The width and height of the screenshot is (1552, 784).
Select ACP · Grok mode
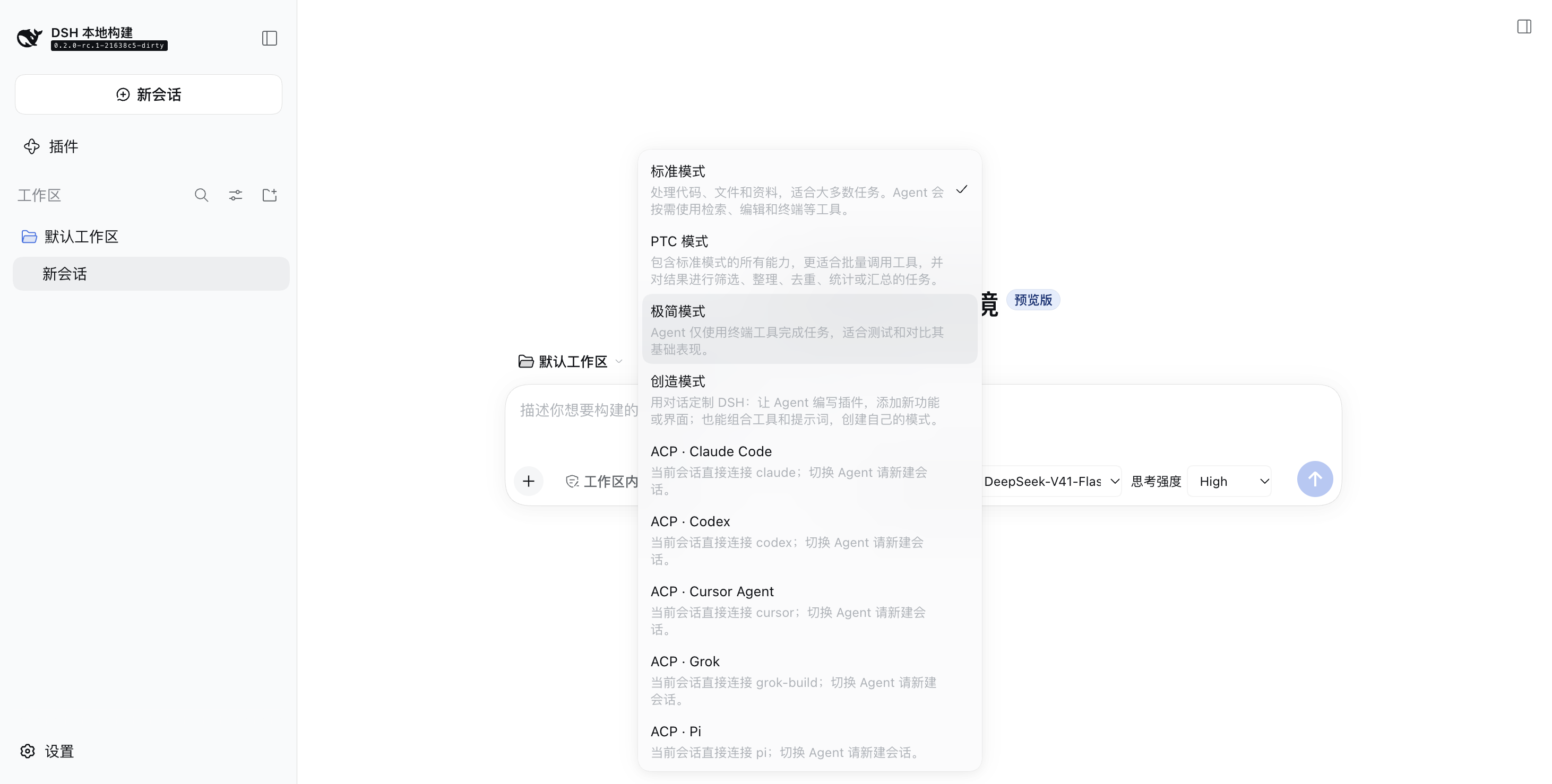[809, 679]
